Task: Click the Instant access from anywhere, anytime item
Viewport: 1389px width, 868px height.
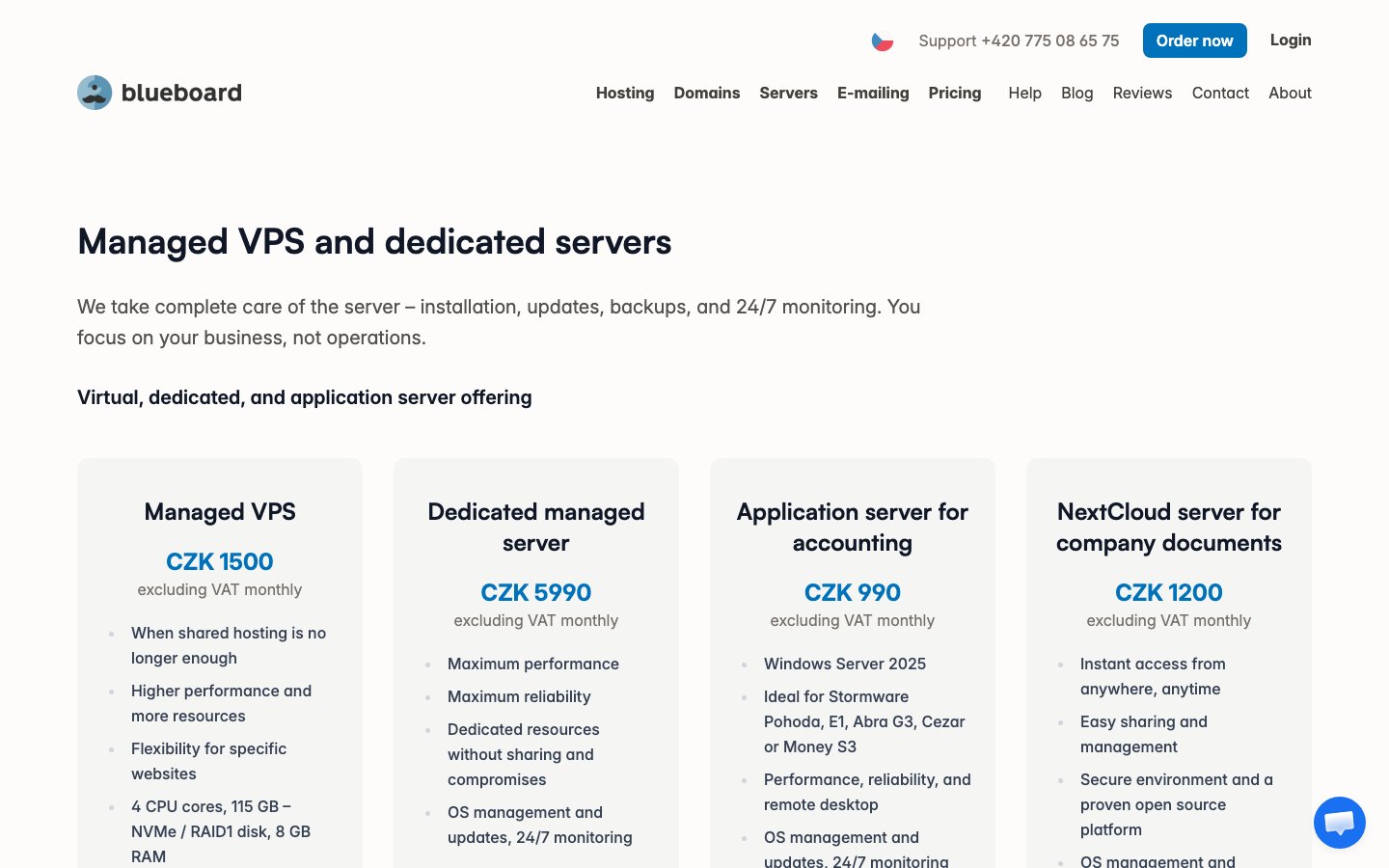Action: tap(1153, 676)
